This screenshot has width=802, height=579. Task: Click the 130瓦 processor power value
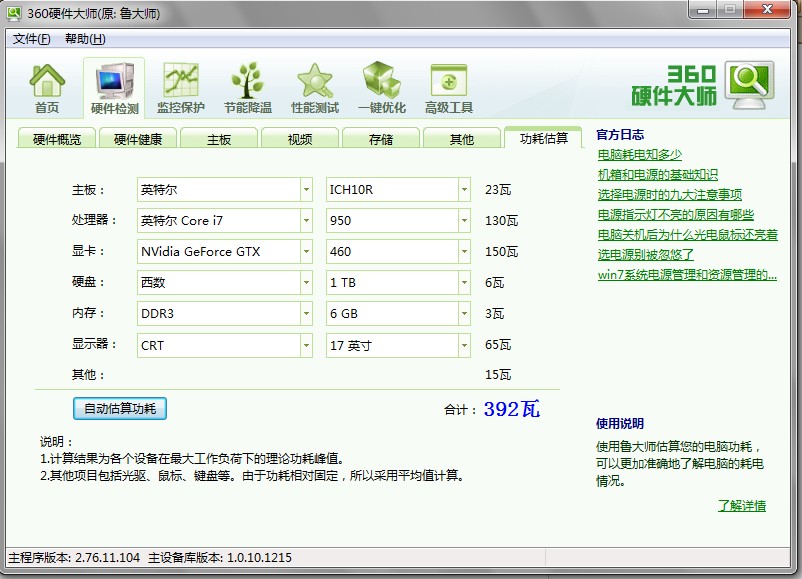click(501, 221)
